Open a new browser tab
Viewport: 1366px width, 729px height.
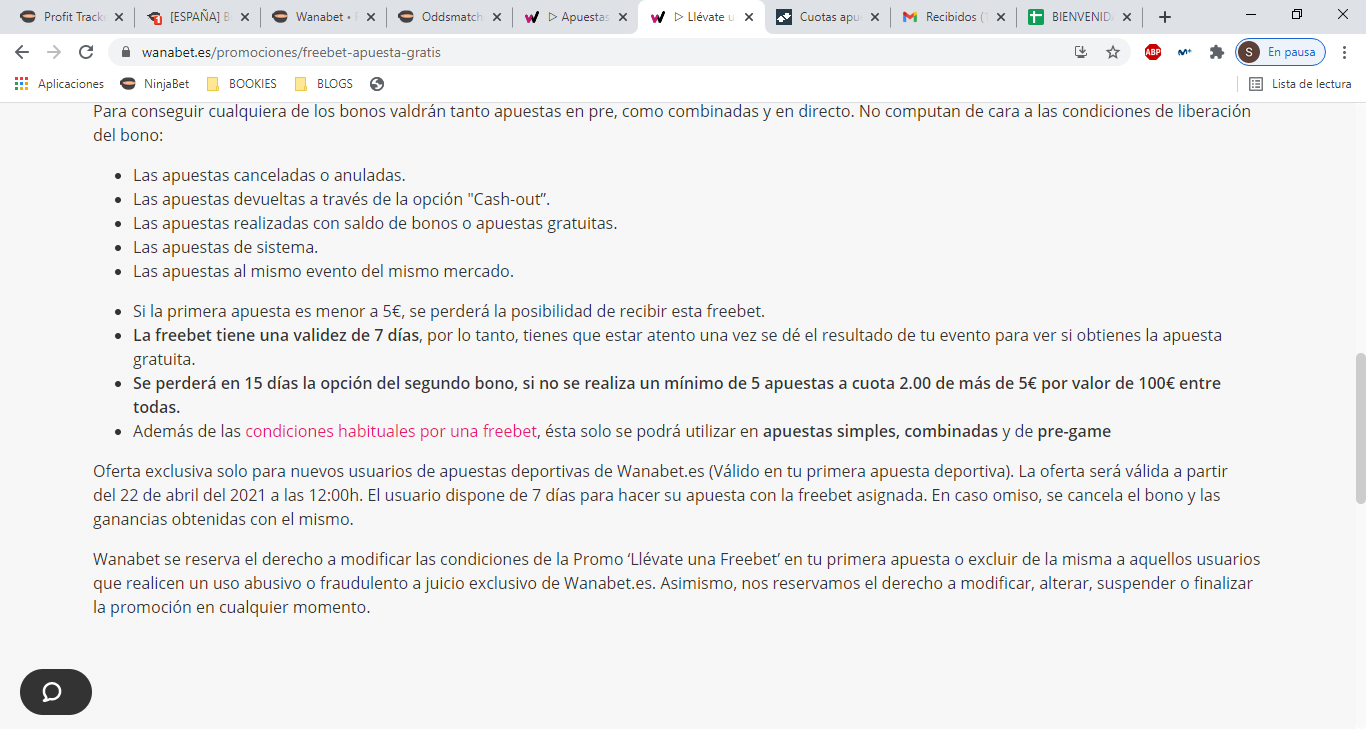1165,17
